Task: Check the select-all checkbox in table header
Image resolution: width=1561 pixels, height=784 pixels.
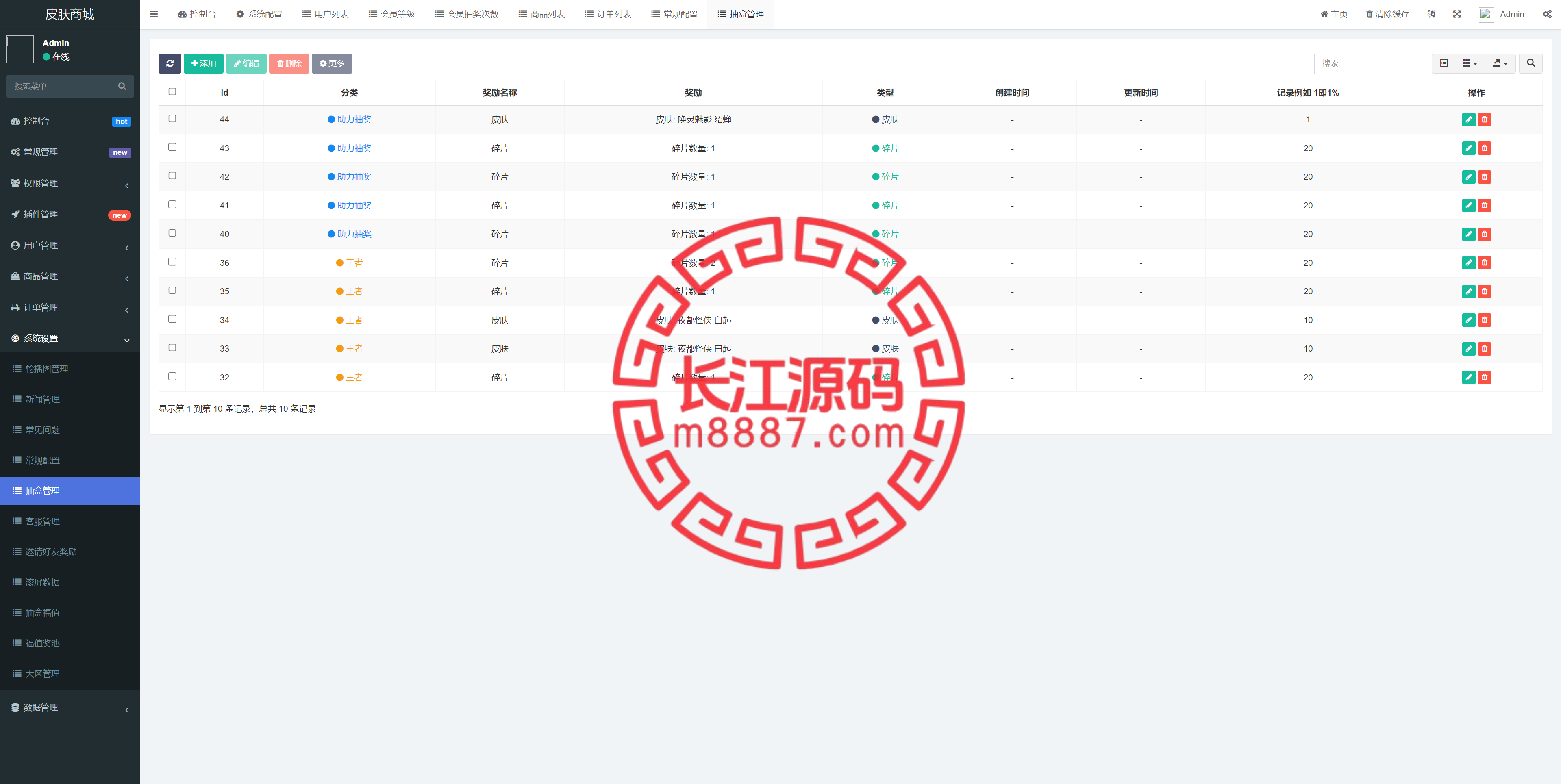Action: pyautogui.click(x=172, y=91)
